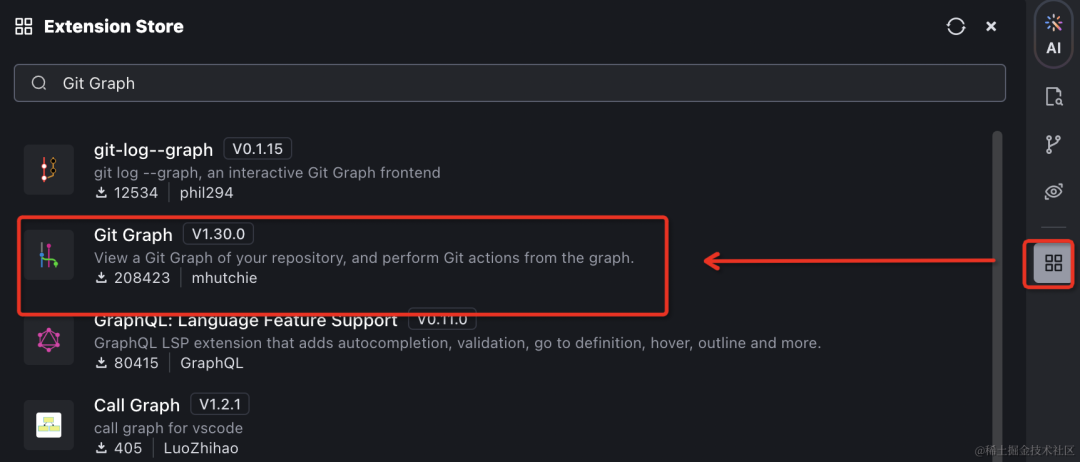Open the source control branch icon
The height and width of the screenshot is (462, 1080).
1053,144
